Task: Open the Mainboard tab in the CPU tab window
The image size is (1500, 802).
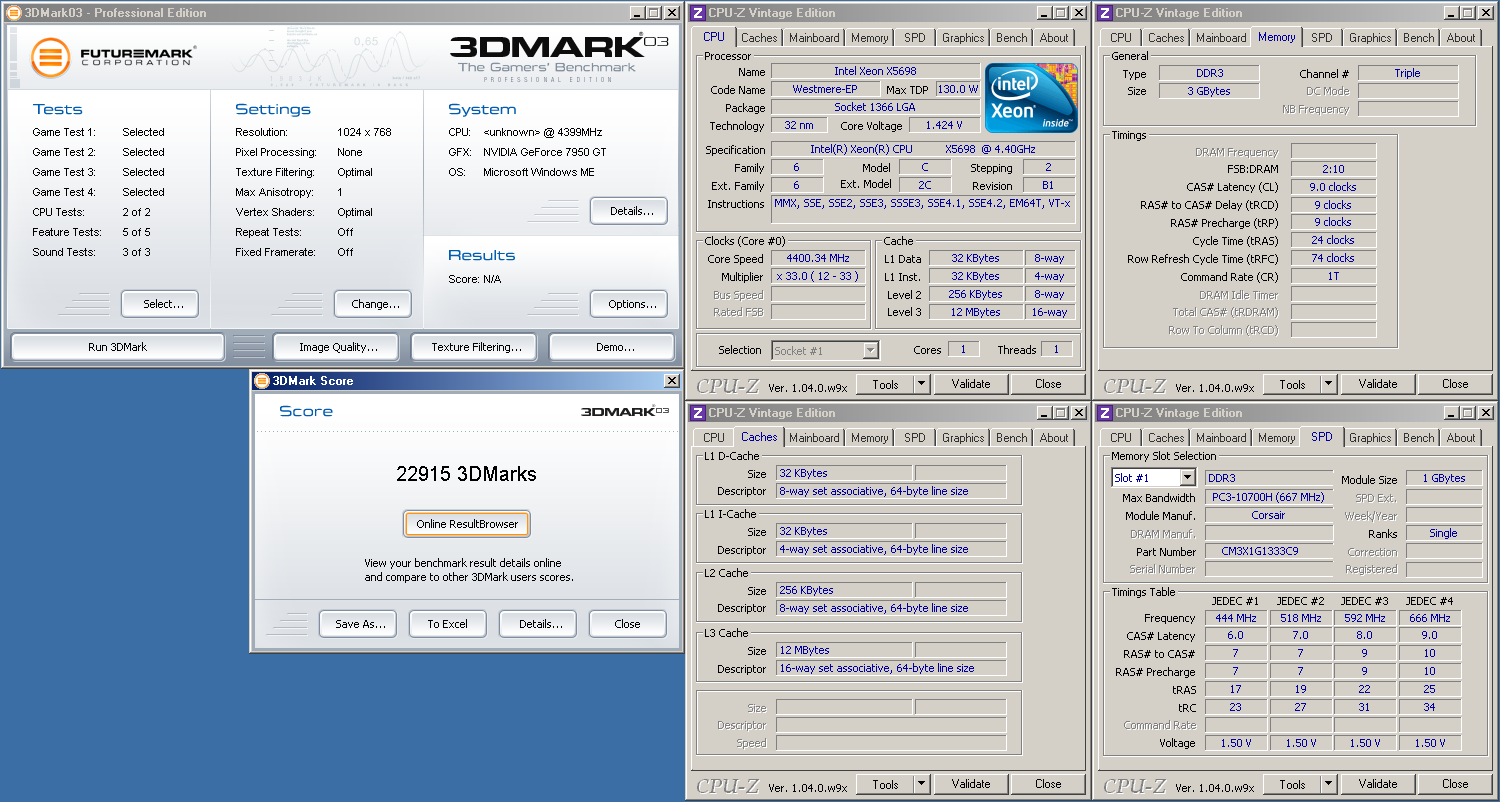Action: (x=814, y=38)
